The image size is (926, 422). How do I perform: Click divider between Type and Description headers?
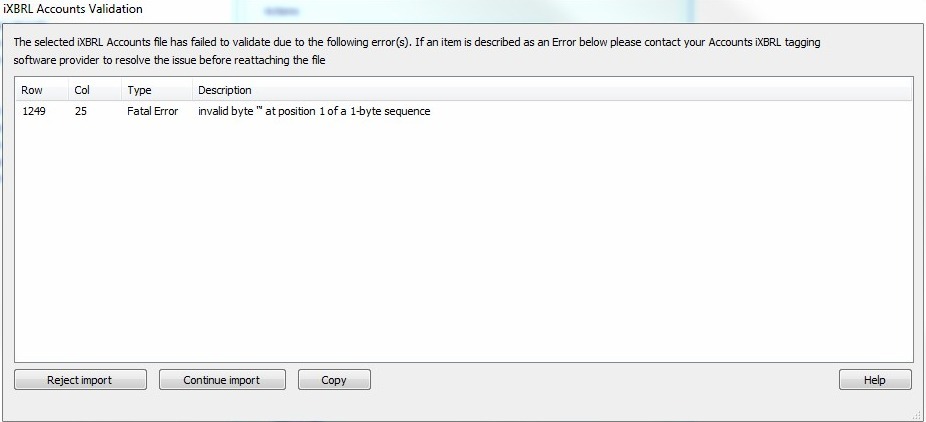tap(192, 90)
